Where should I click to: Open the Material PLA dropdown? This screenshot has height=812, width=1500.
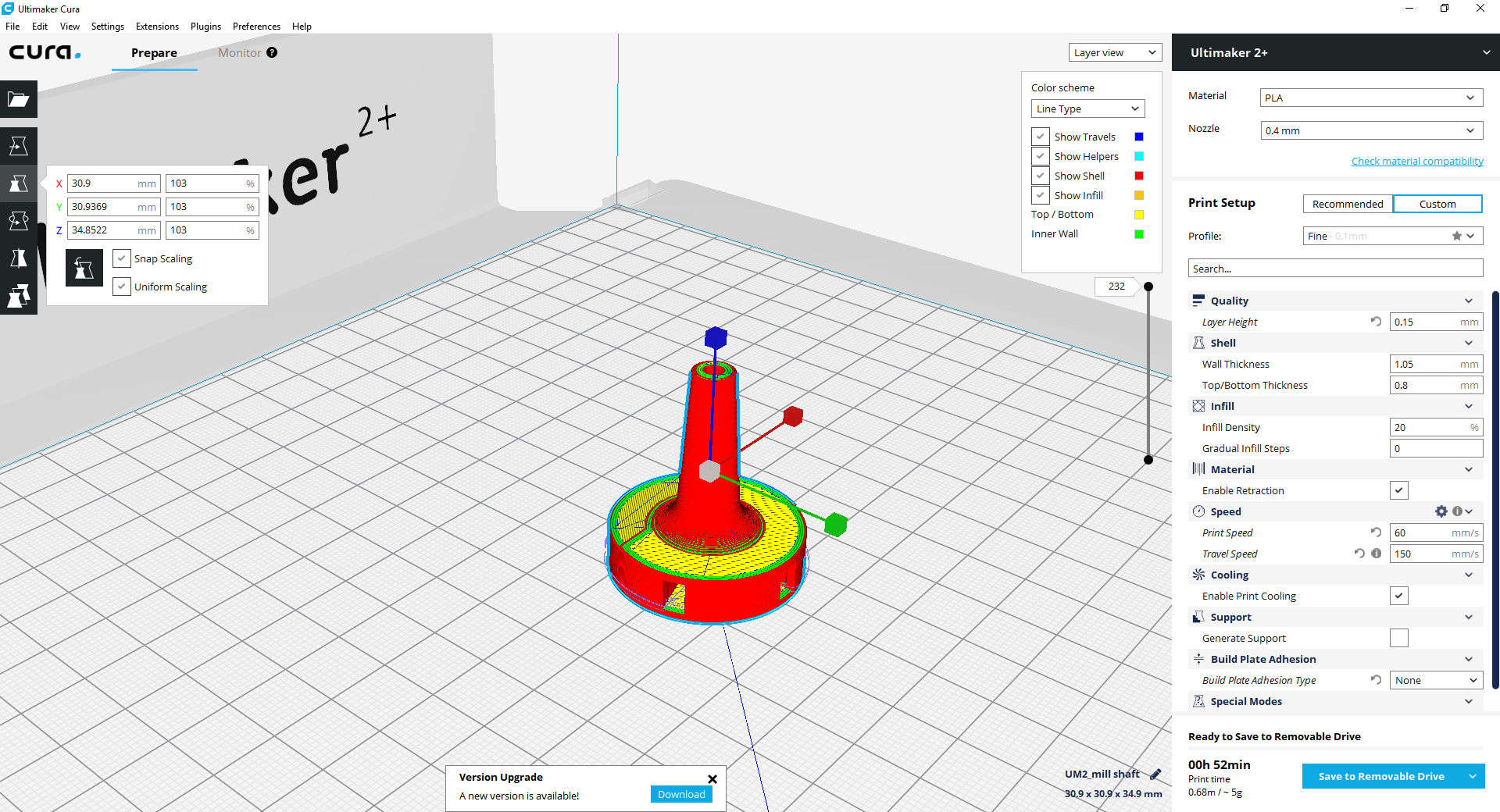point(1371,98)
